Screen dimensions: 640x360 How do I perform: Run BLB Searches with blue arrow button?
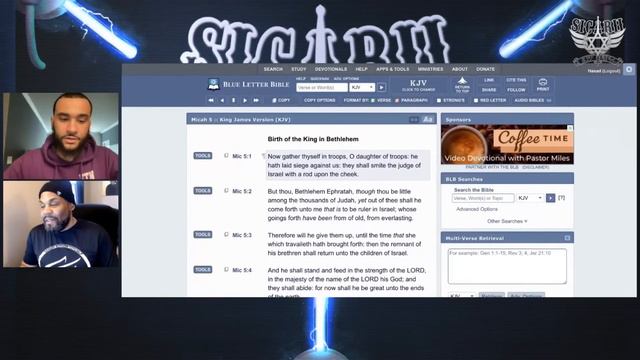point(550,198)
